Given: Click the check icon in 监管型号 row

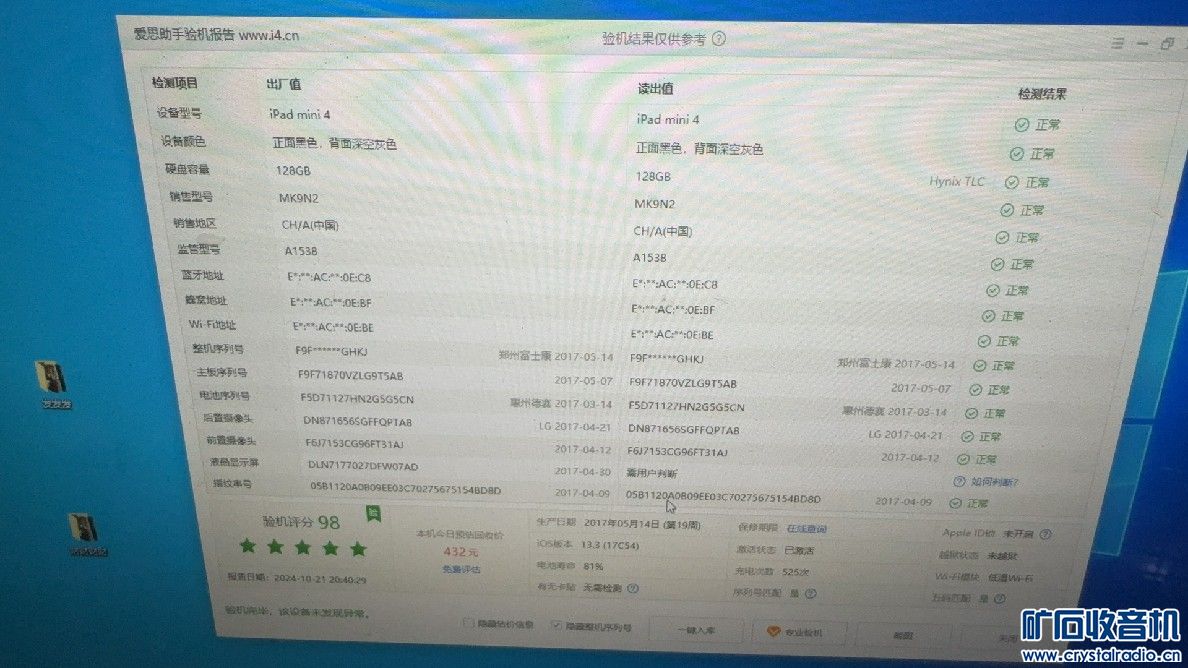Looking at the screenshot, I should pos(997,264).
